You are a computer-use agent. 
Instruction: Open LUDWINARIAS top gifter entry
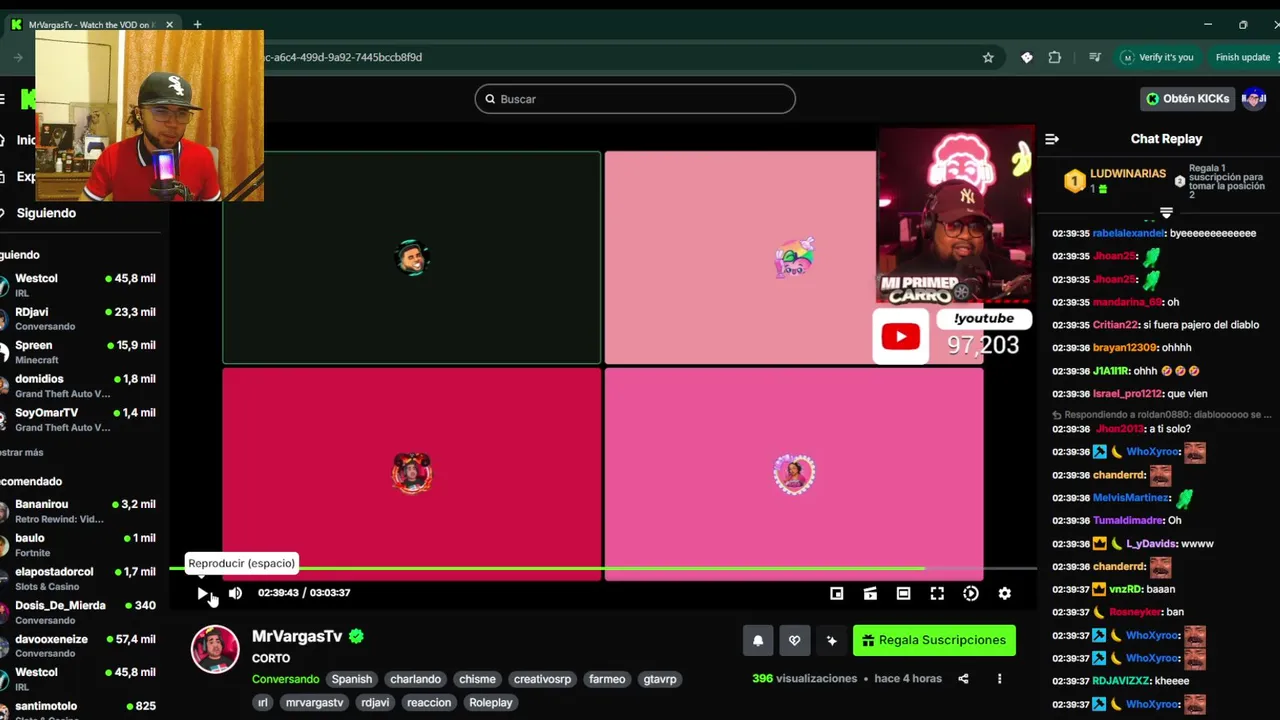[x=1127, y=174]
